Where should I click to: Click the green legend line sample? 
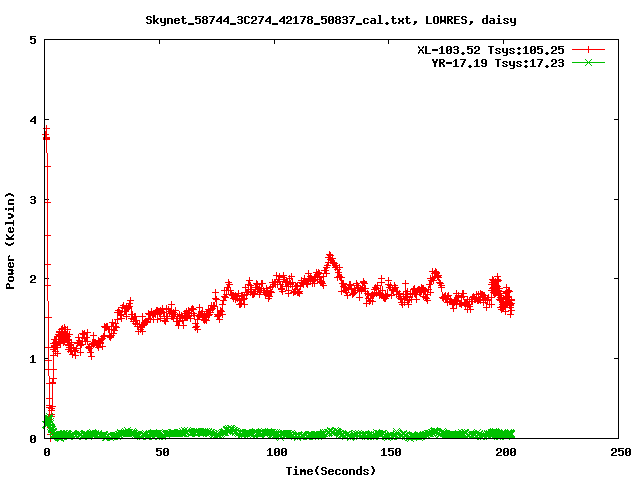tap(588, 62)
